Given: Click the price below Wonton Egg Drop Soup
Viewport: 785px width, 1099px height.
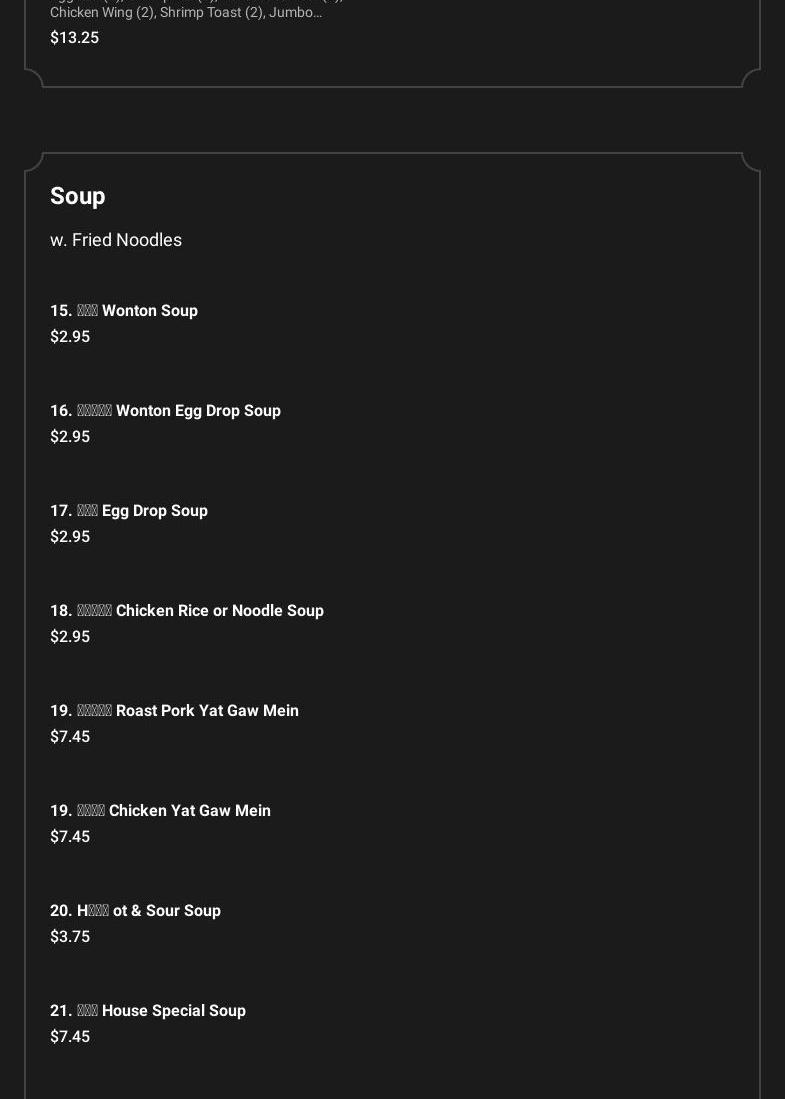Looking at the screenshot, I should (70, 437).
